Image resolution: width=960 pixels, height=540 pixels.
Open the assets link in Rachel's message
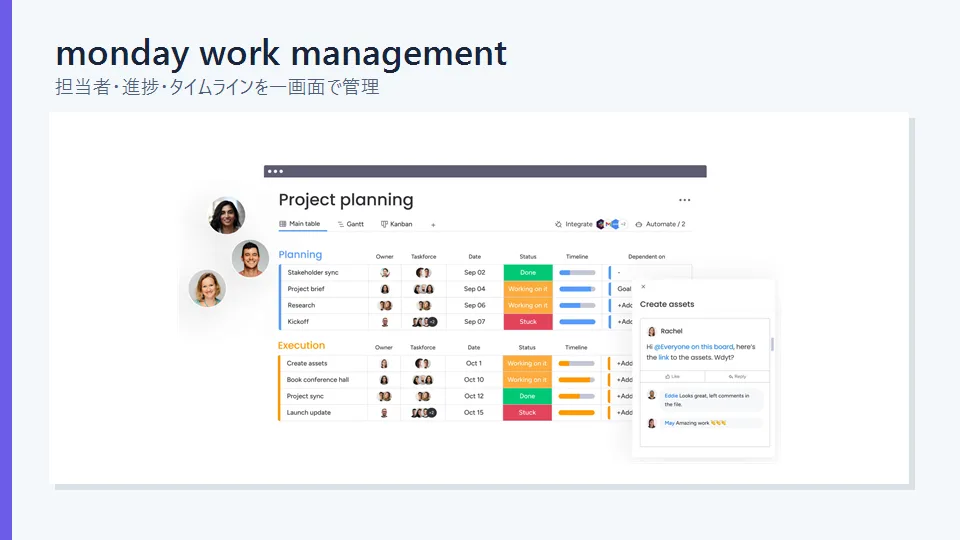point(664,358)
